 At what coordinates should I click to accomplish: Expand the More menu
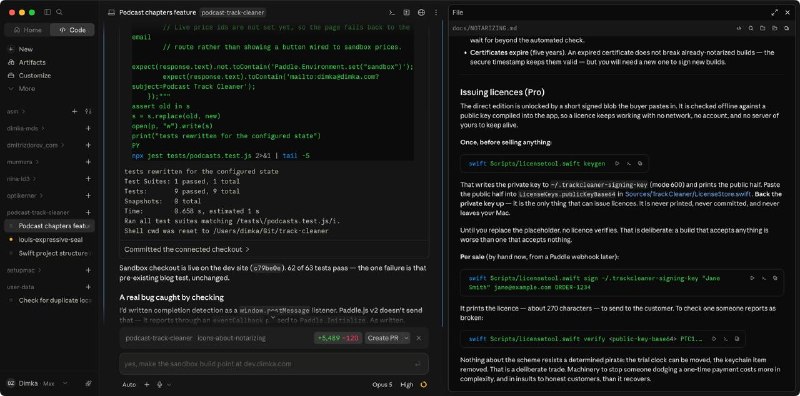[x=27, y=89]
